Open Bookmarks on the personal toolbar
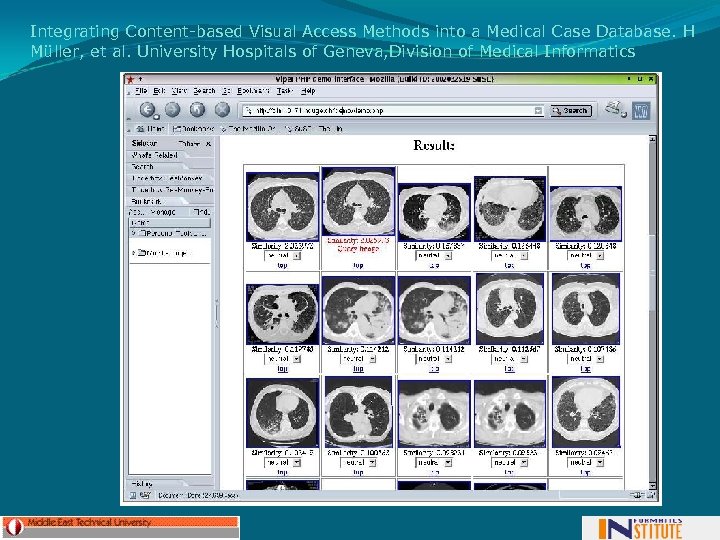The height and width of the screenshot is (540, 720). click(193, 129)
